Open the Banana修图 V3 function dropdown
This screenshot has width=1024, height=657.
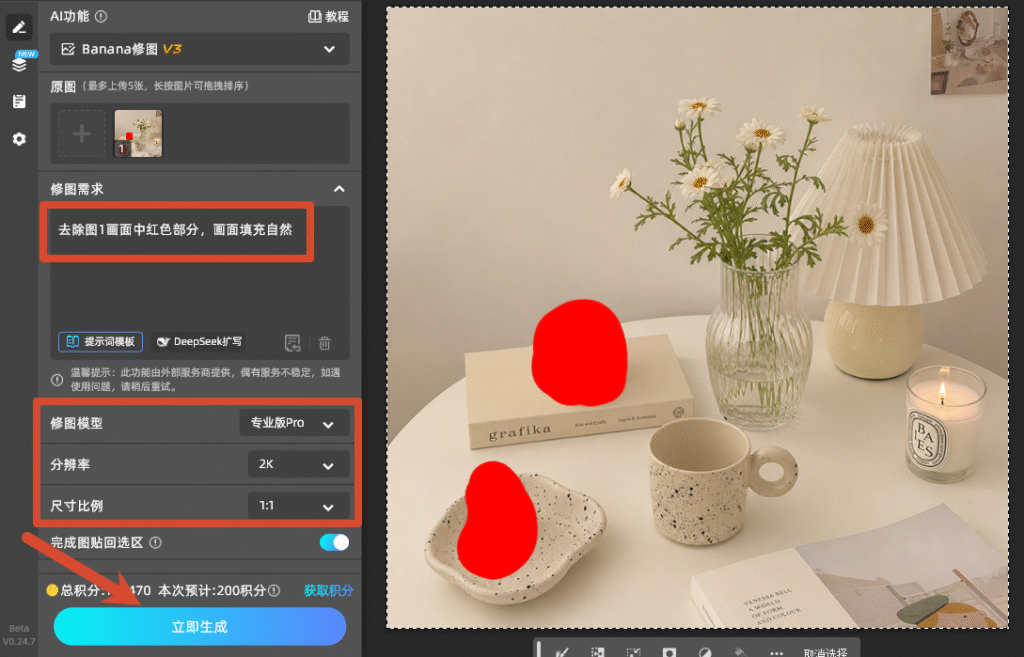point(200,49)
